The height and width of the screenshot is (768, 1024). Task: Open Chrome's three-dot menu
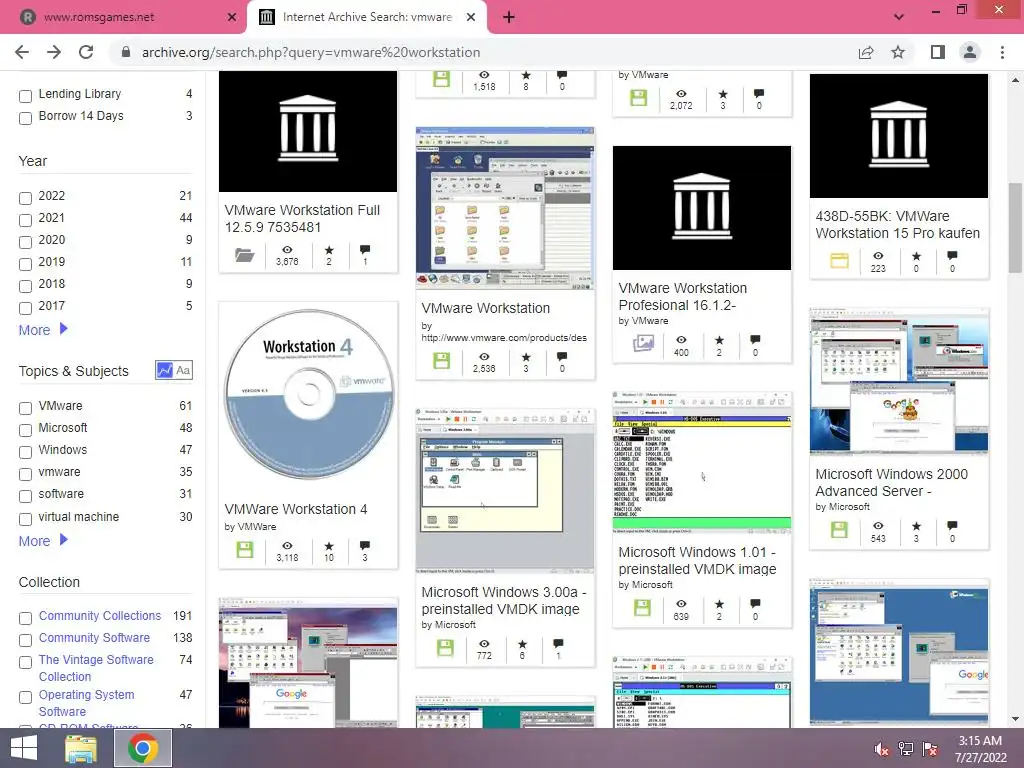pos(1002,52)
